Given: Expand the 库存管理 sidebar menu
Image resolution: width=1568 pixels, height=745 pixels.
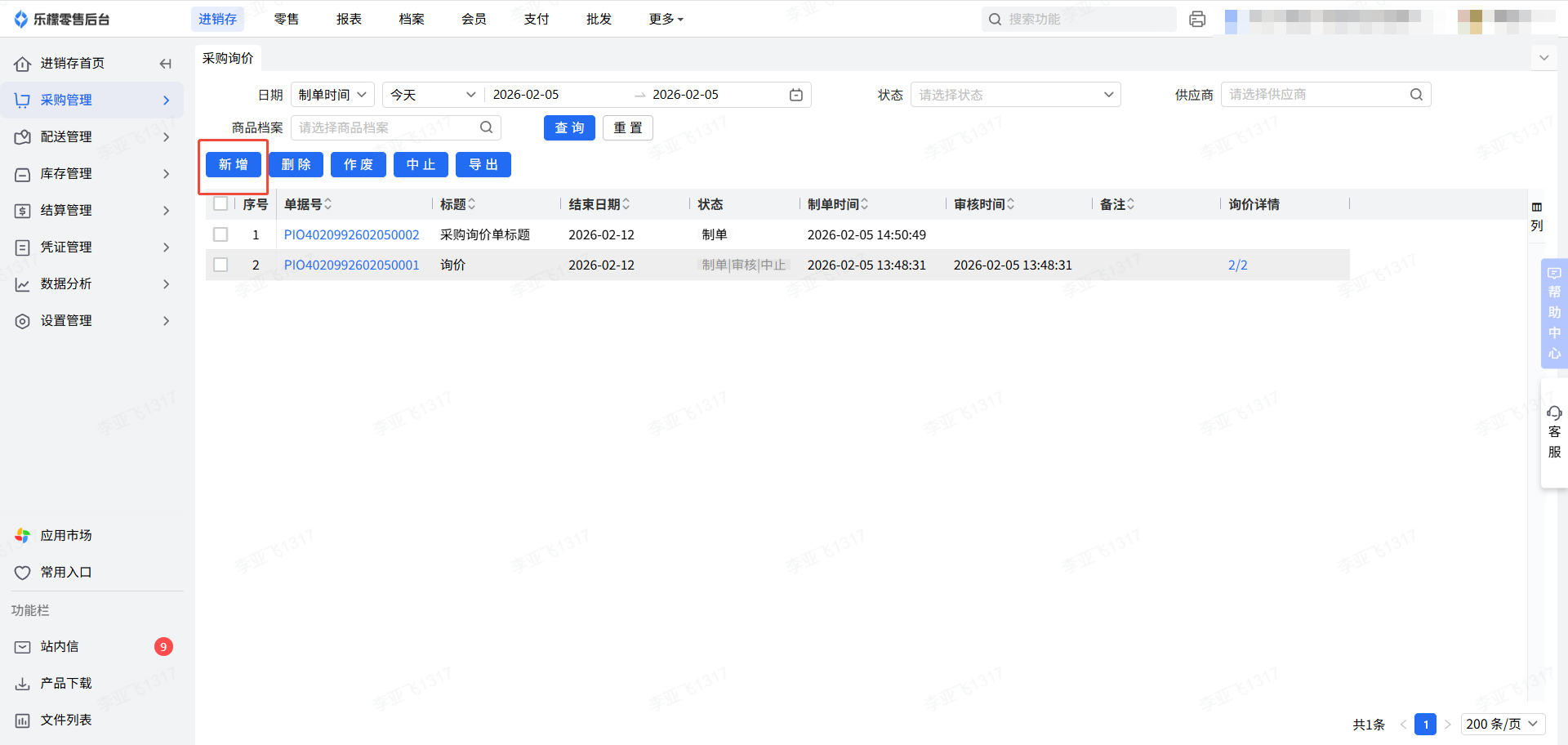Looking at the screenshot, I should [93, 173].
